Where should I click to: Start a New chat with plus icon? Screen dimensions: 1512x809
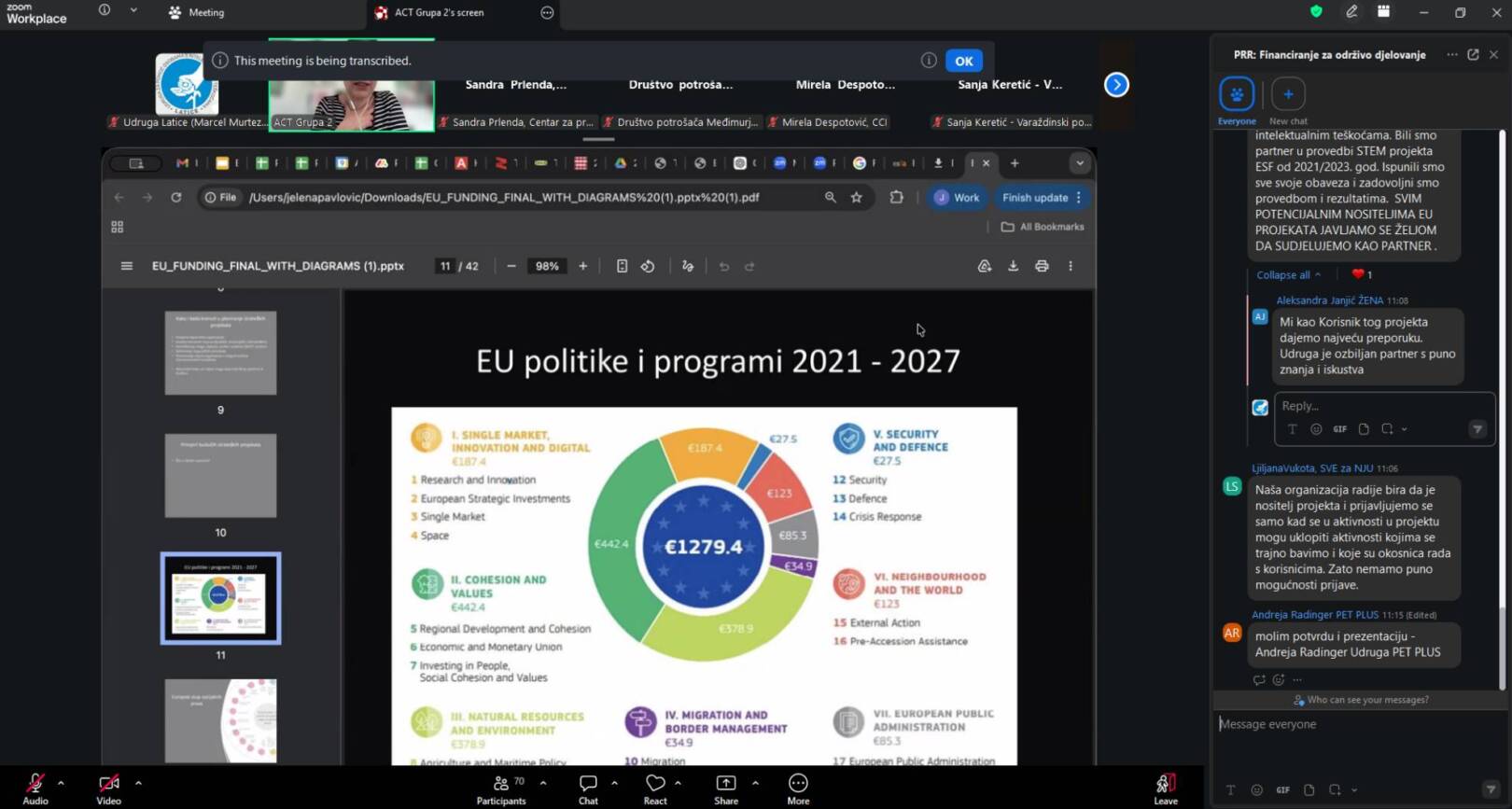[1288, 94]
